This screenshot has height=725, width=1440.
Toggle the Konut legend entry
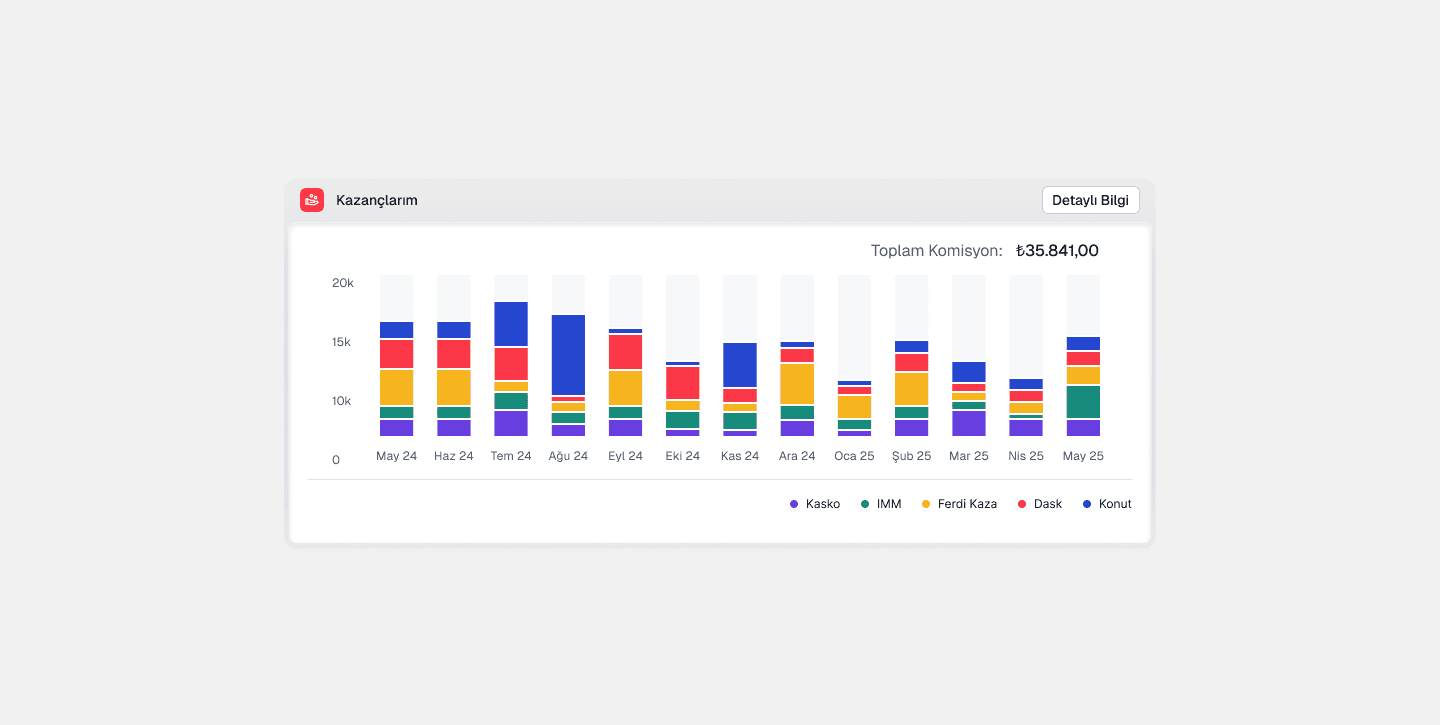[1107, 504]
